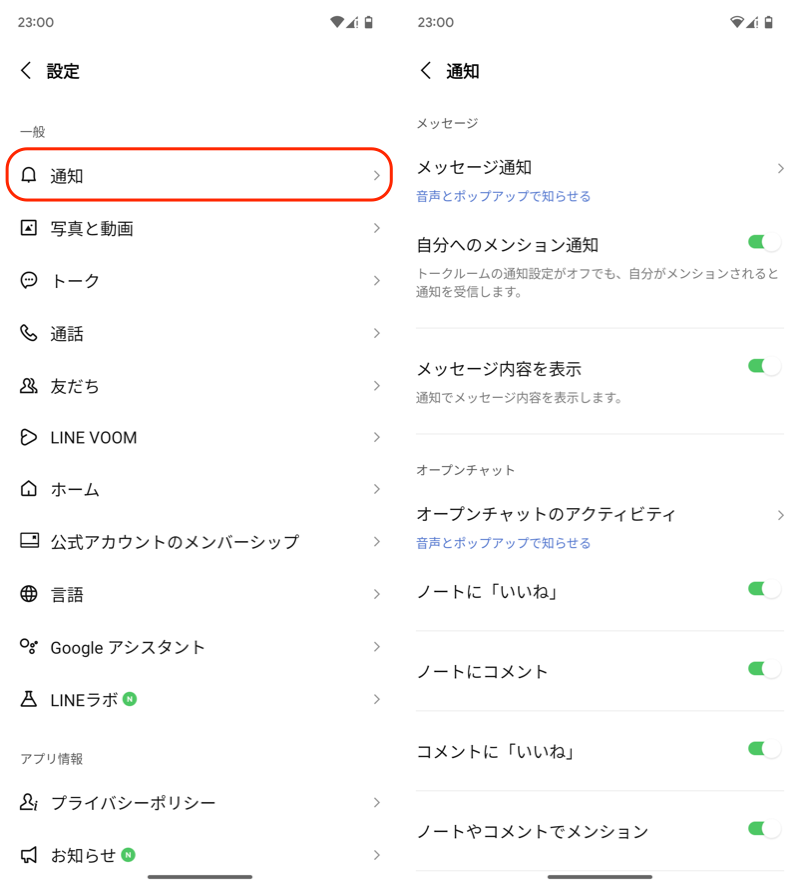Viewport: 800px width, 889px height.
Task: Toggle 自分へのメンション通知 switch
Action: 764,242
